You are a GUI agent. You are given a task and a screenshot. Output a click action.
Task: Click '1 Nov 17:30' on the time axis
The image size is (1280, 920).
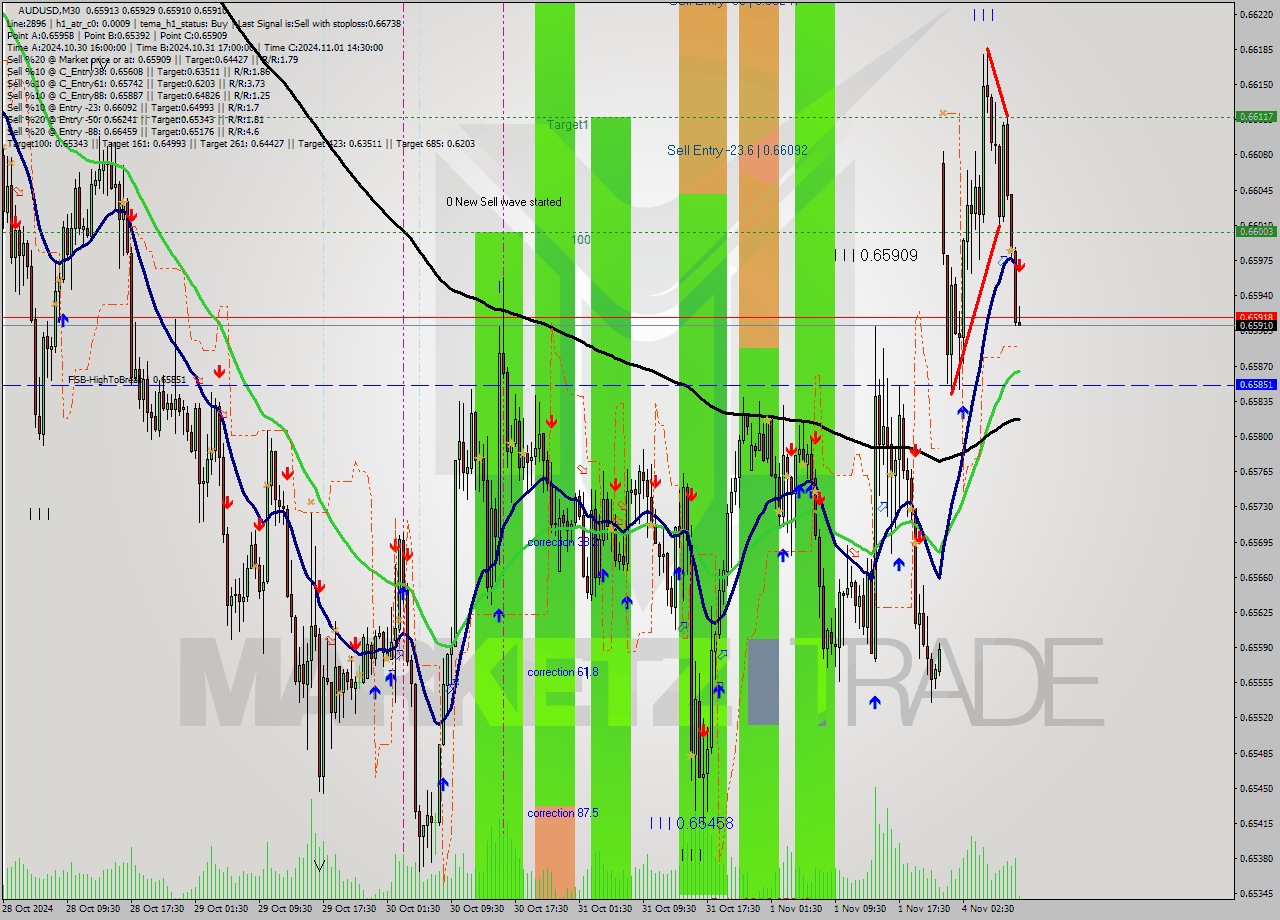pyautogui.click(x=924, y=908)
